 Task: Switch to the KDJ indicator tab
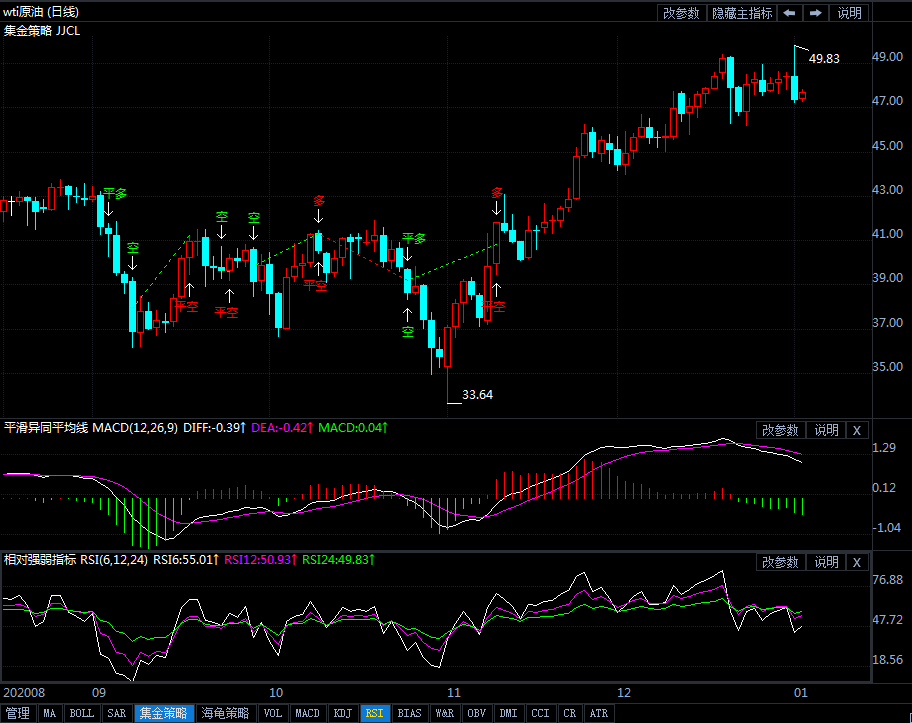342,714
